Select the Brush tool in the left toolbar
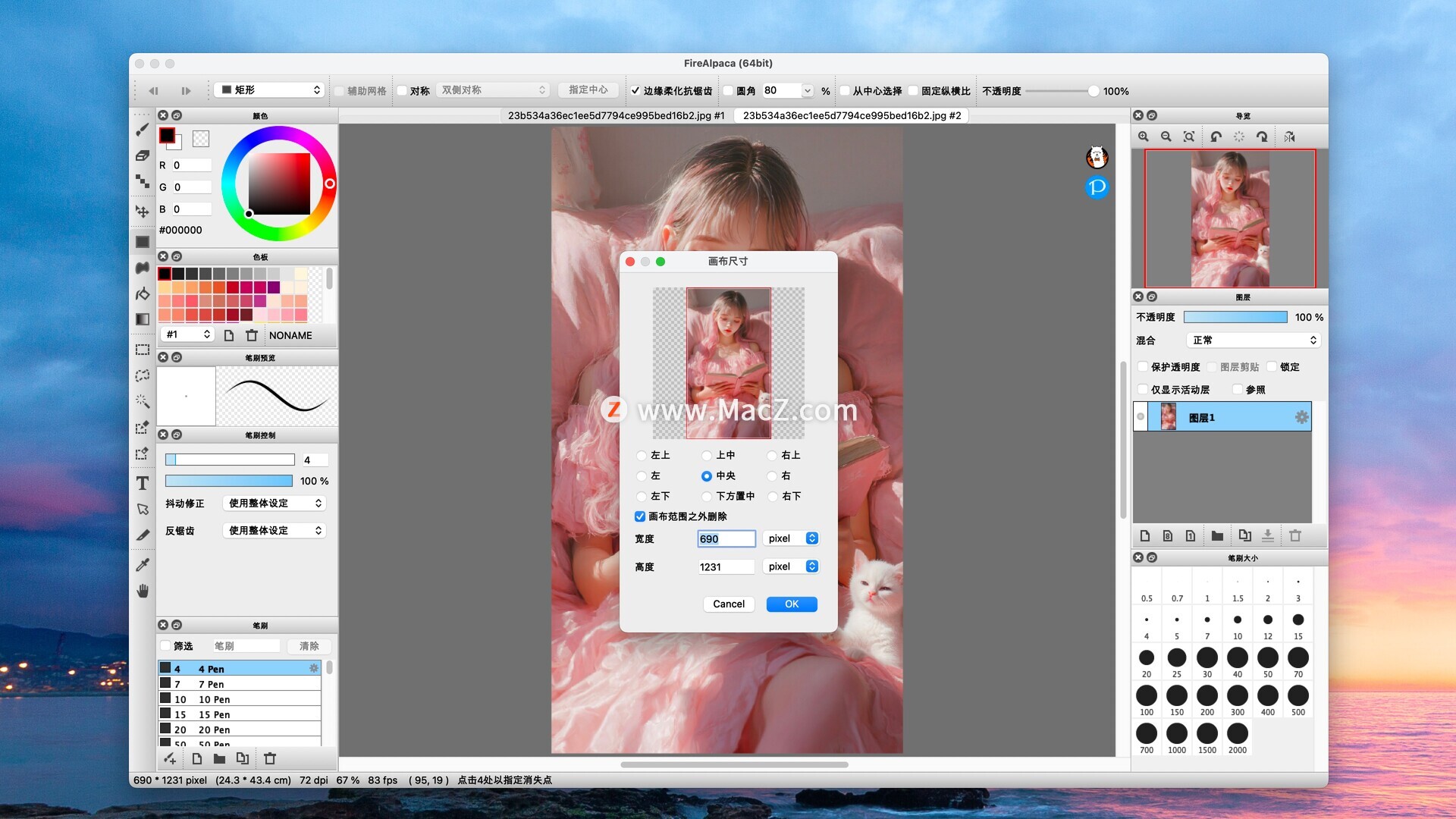This screenshot has width=1456, height=819. click(x=142, y=130)
